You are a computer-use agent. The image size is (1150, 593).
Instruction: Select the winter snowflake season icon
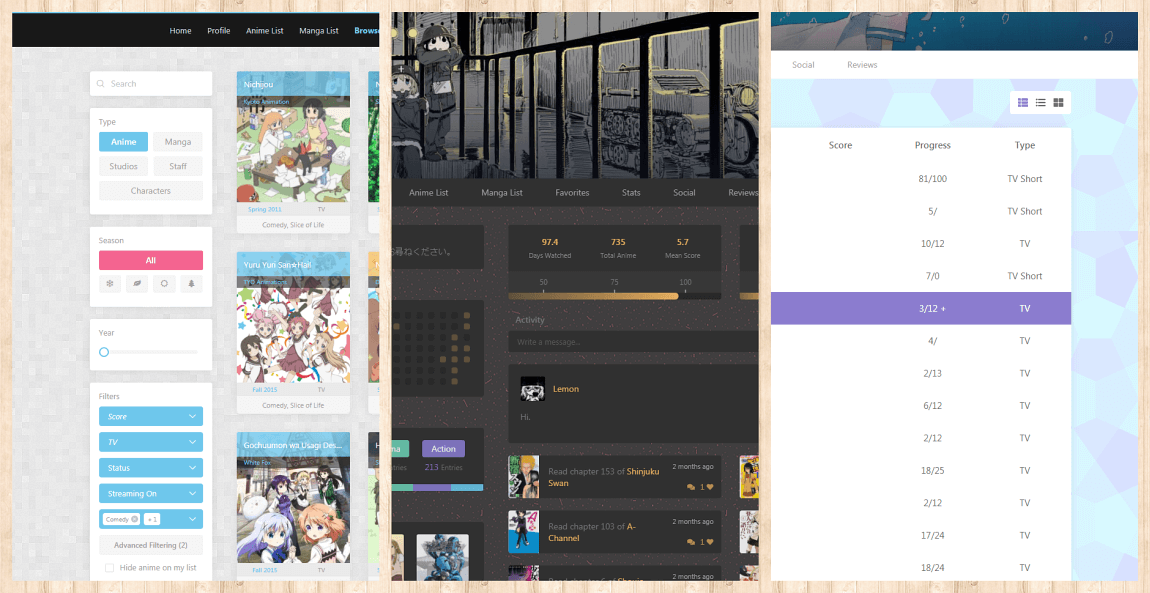(x=111, y=284)
